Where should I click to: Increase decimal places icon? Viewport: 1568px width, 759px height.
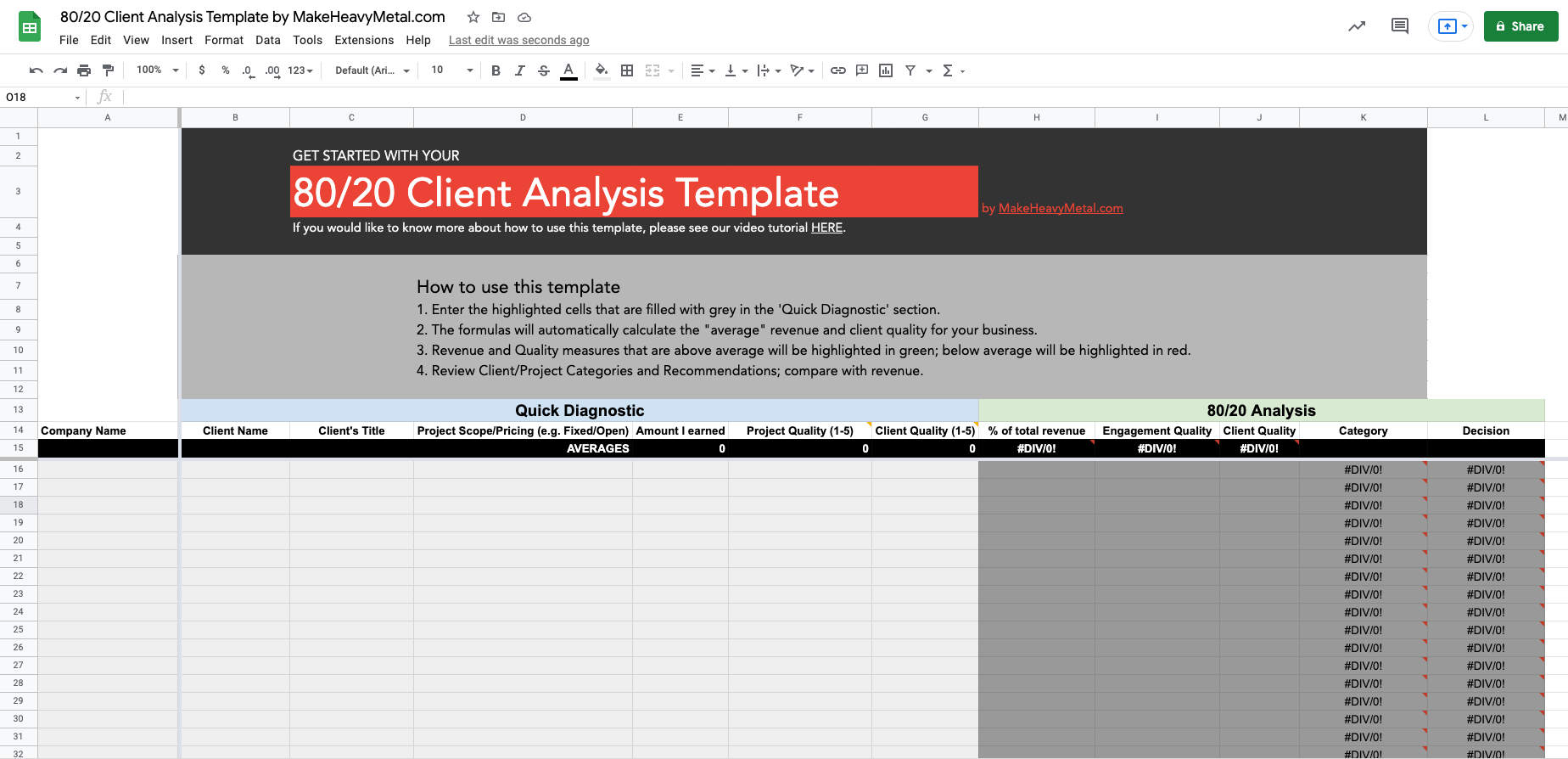point(272,70)
